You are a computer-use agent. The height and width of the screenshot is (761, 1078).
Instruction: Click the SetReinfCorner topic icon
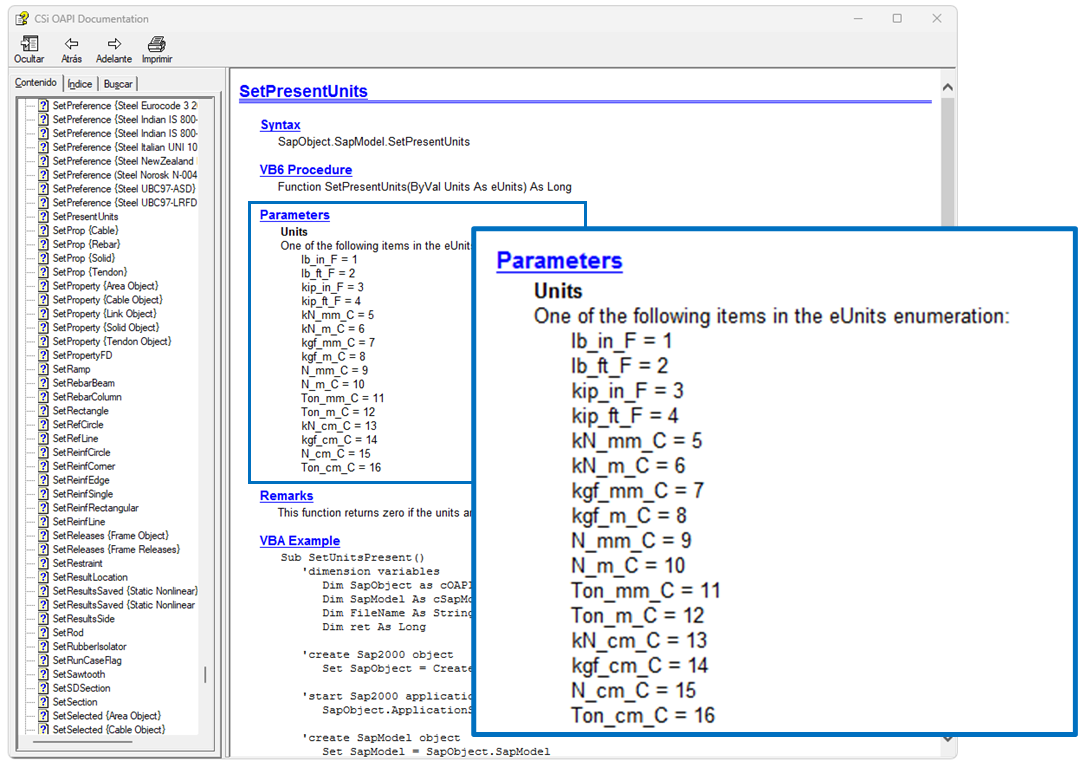pos(43,466)
